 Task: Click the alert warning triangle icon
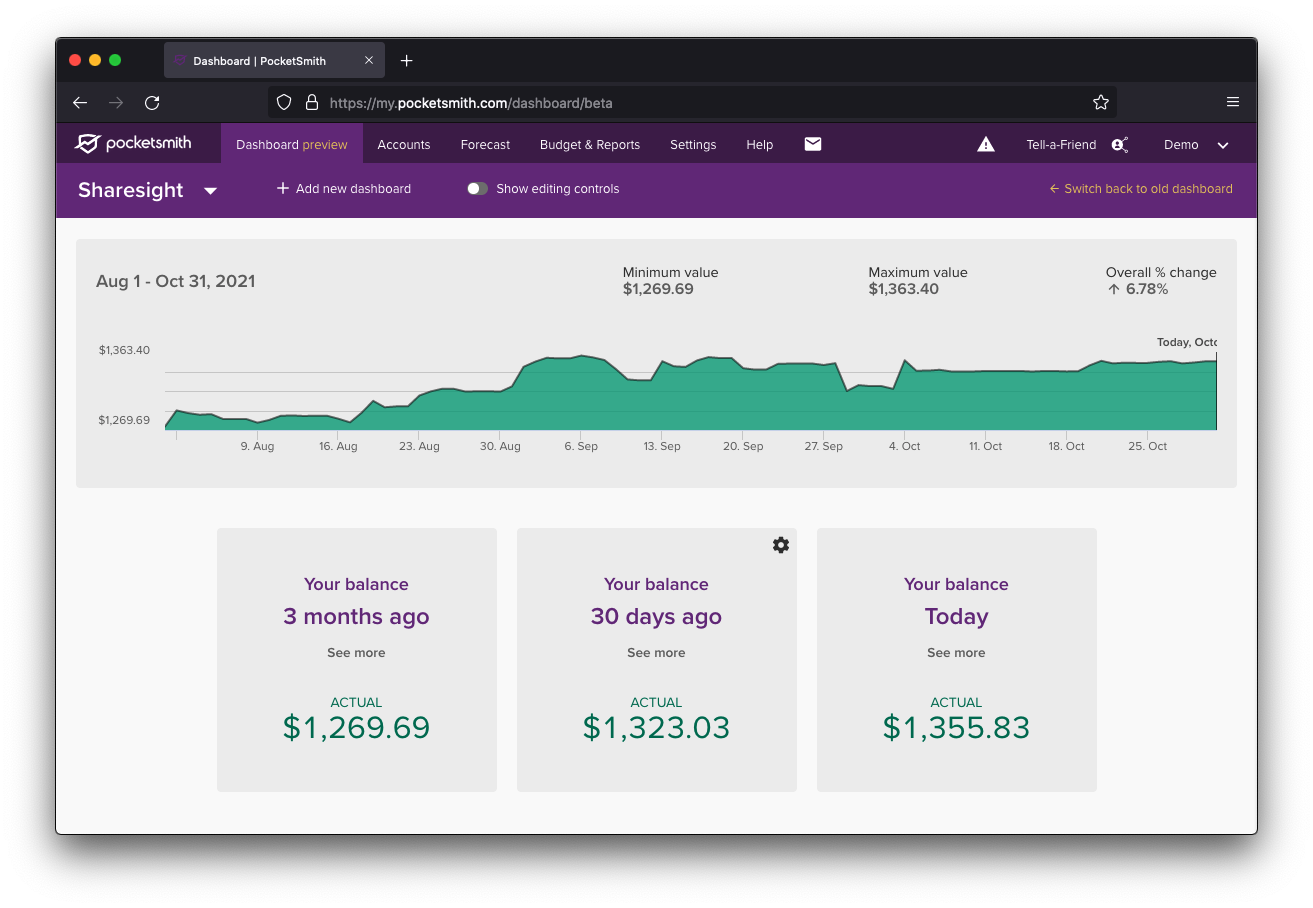(x=986, y=143)
